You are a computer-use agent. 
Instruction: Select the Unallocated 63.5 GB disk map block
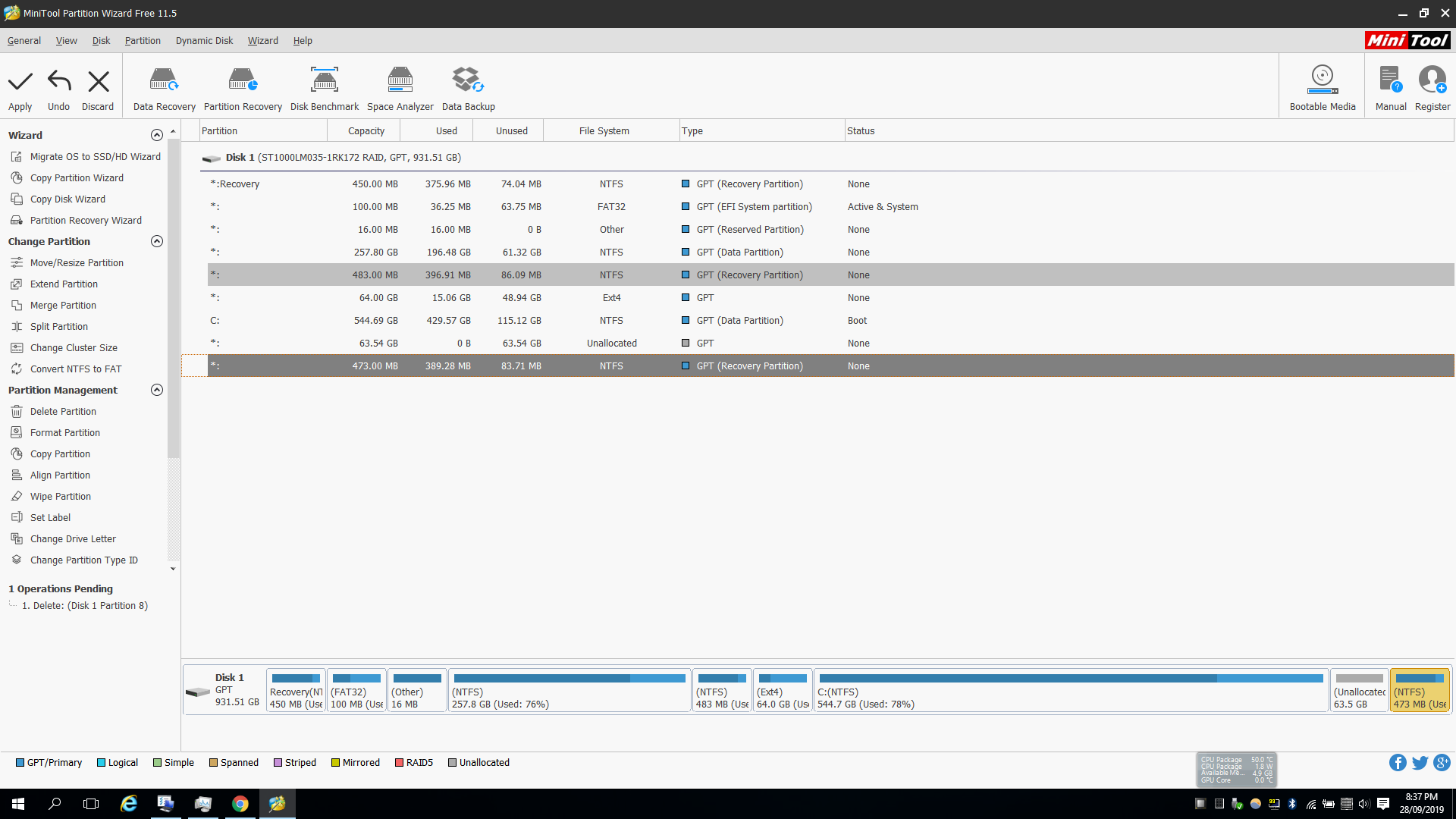click(x=1359, y=691)
